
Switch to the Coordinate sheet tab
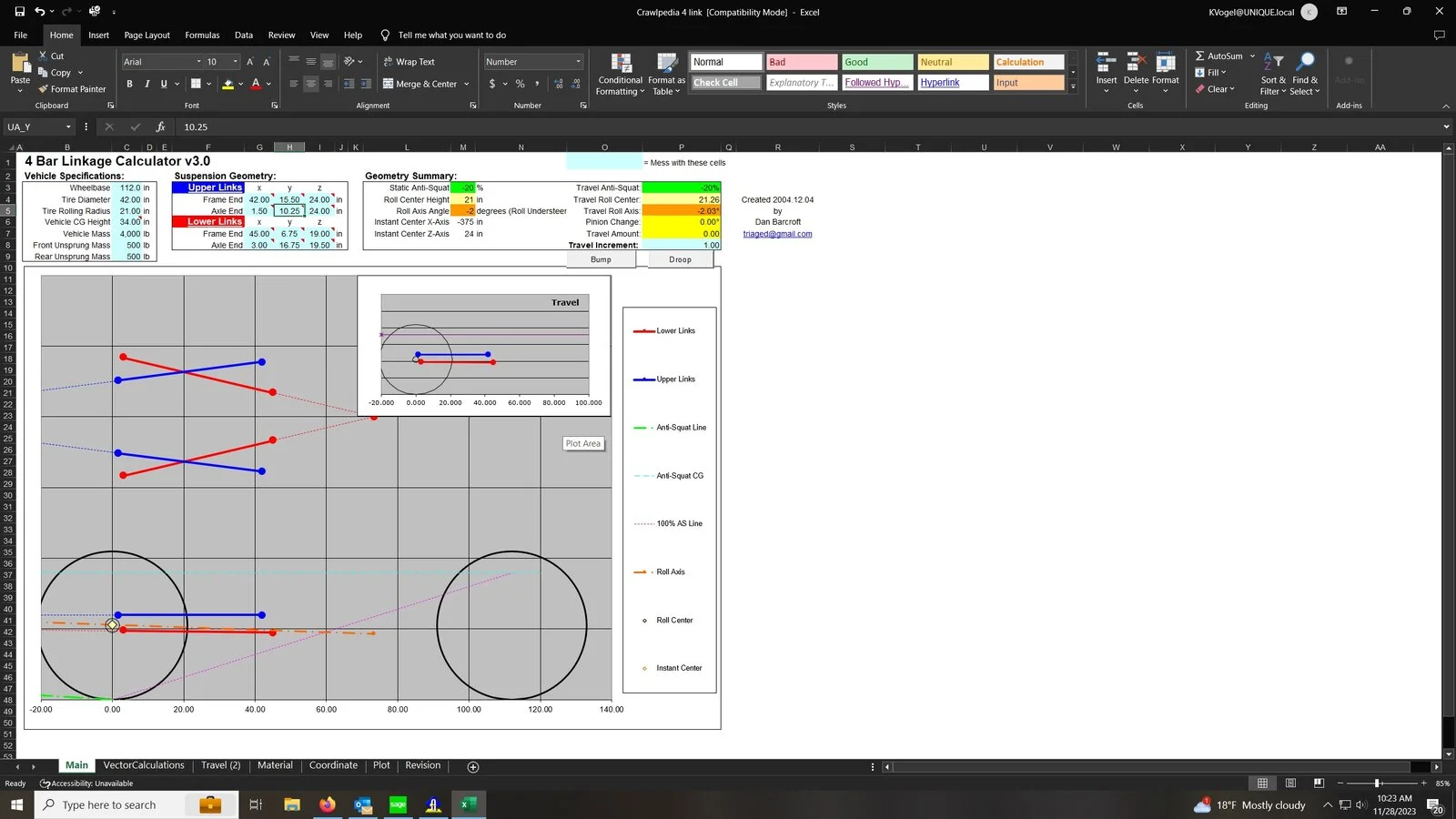(333, 765)
